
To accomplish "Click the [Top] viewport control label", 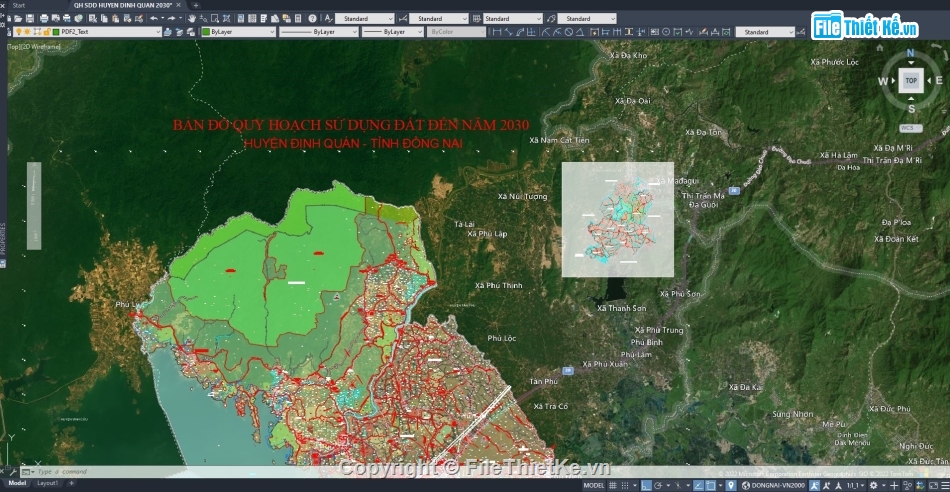I will 13,46.
